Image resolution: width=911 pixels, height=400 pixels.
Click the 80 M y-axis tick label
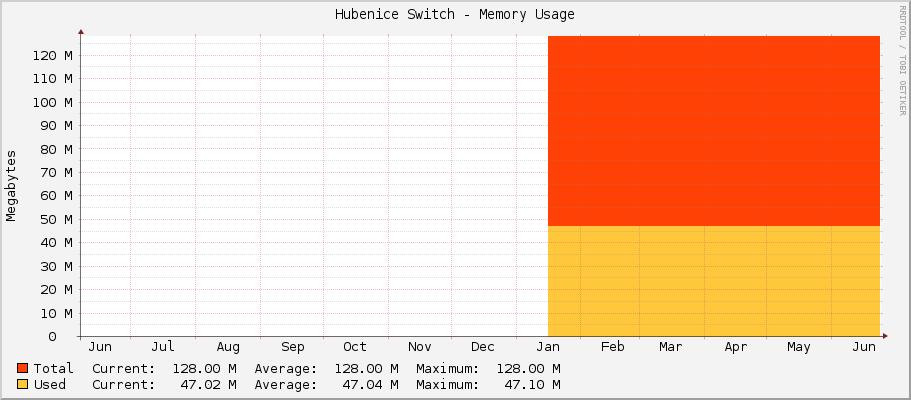[57, 149]
